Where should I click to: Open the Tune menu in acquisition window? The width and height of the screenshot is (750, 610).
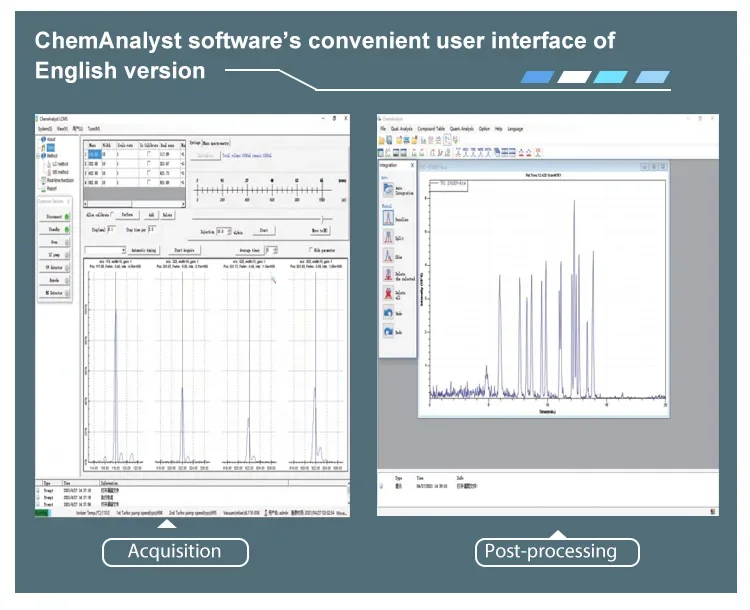coord(94,129)
